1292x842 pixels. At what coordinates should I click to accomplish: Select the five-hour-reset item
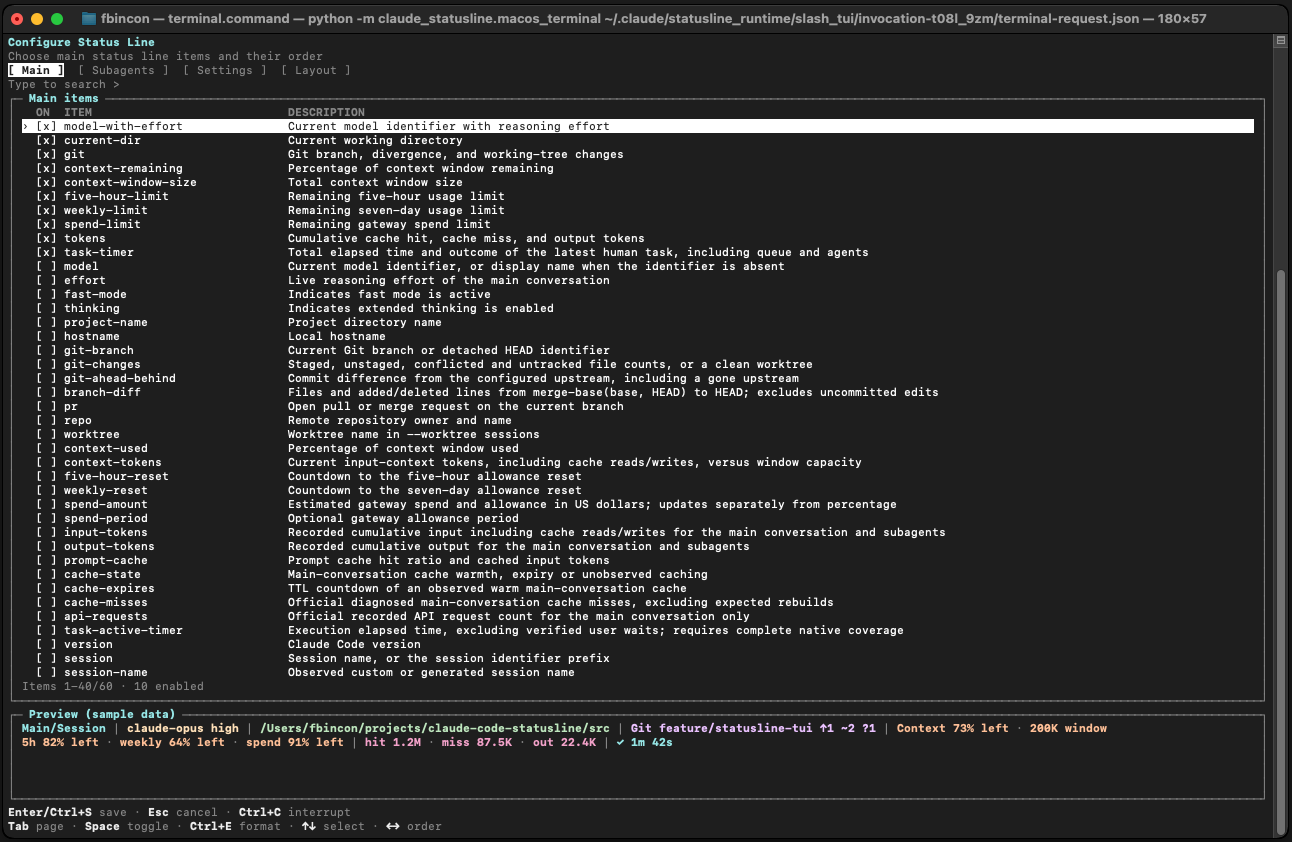116,477
